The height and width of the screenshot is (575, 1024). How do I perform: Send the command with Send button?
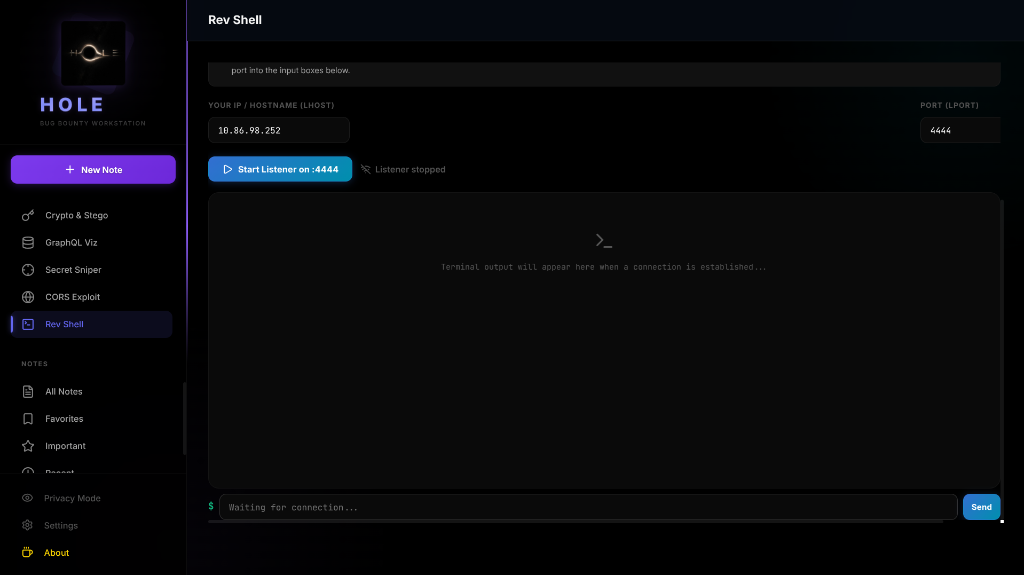(x=982, y=507)
